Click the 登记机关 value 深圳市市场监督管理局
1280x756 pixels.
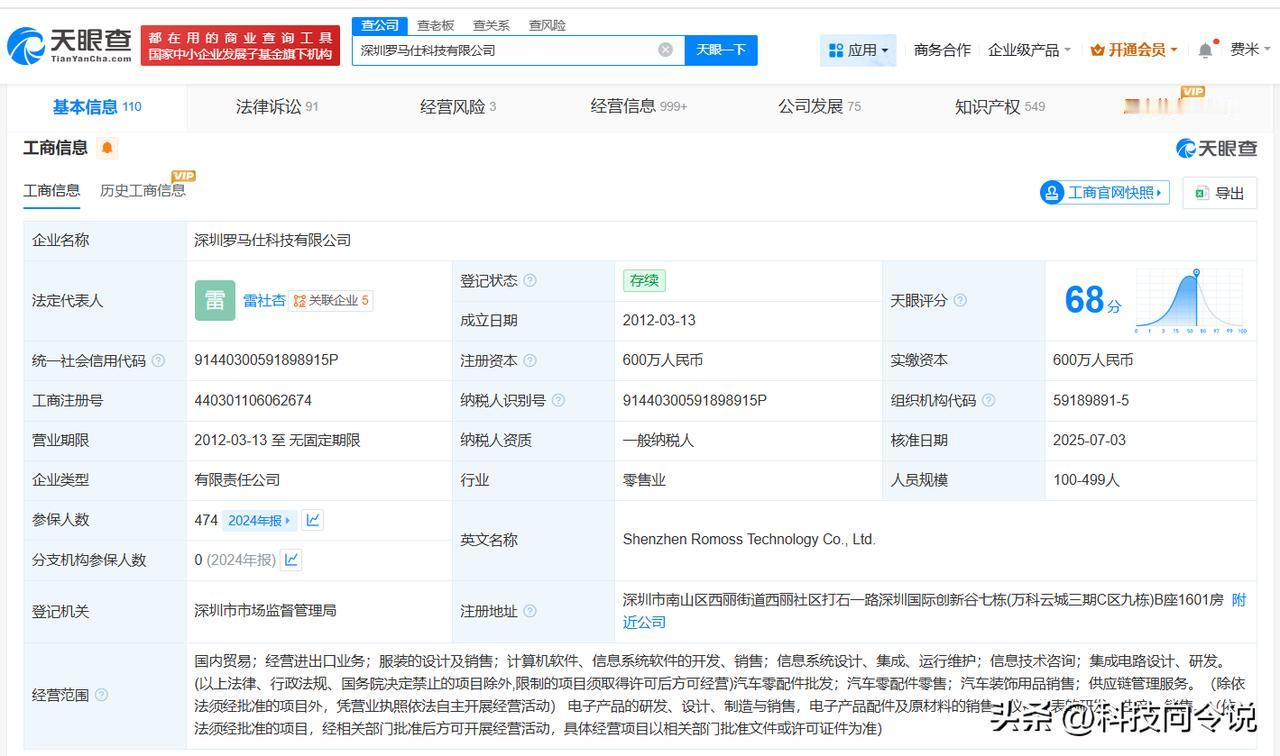coord(265,610)
